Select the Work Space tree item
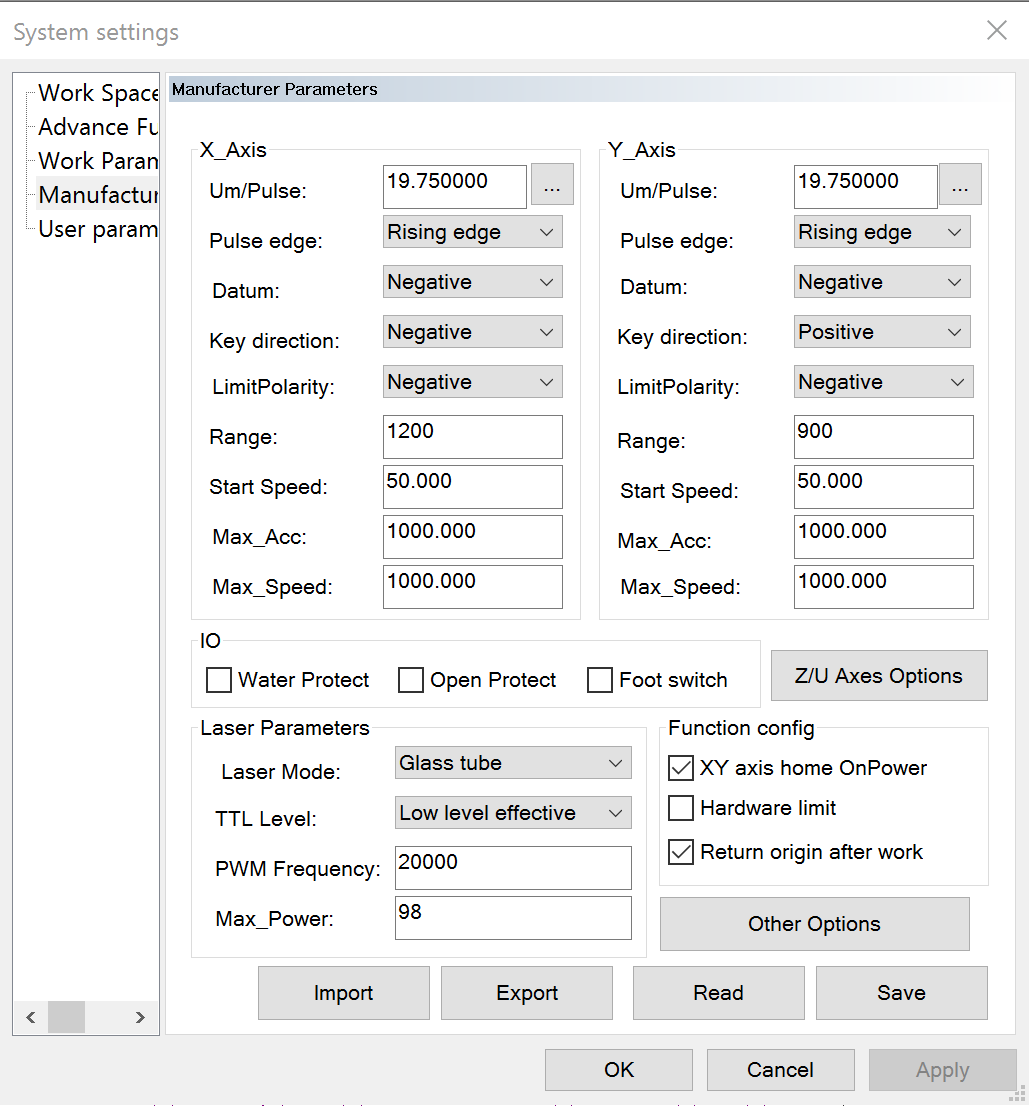1029x1106 pixels. pyautogui.click(x=97, y=94)
